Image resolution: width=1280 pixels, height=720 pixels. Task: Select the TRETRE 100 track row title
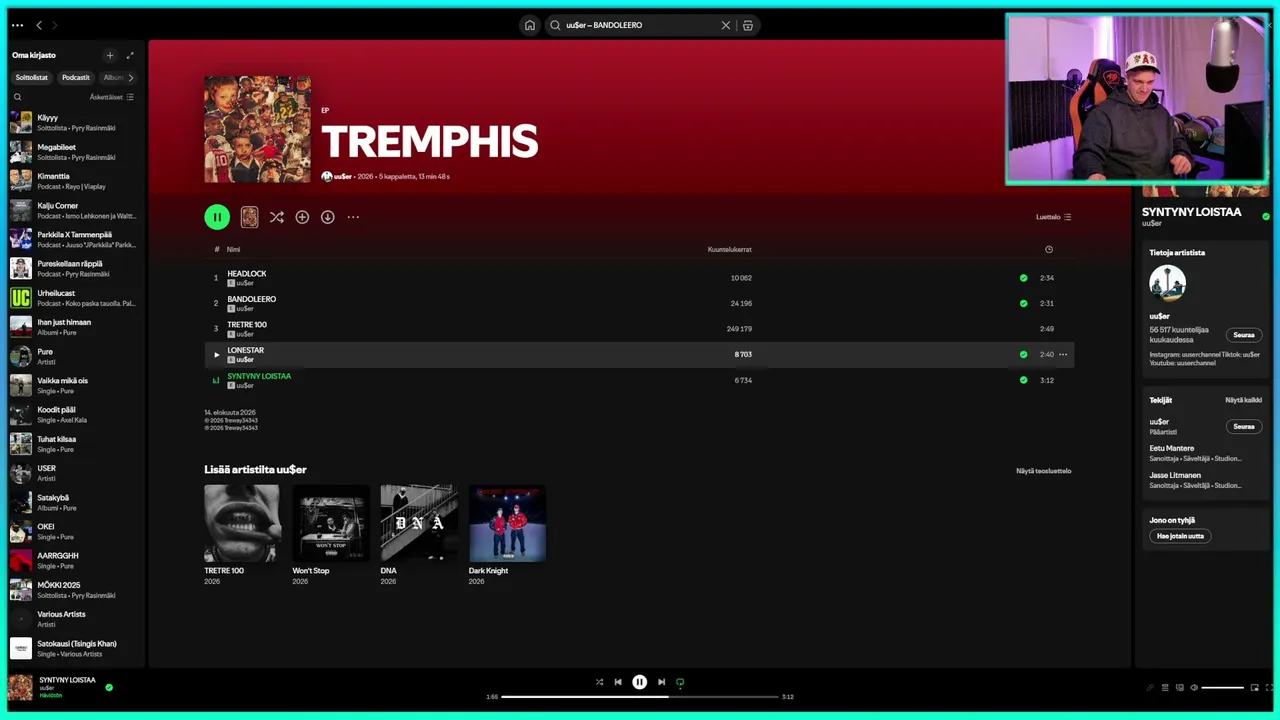247,324
